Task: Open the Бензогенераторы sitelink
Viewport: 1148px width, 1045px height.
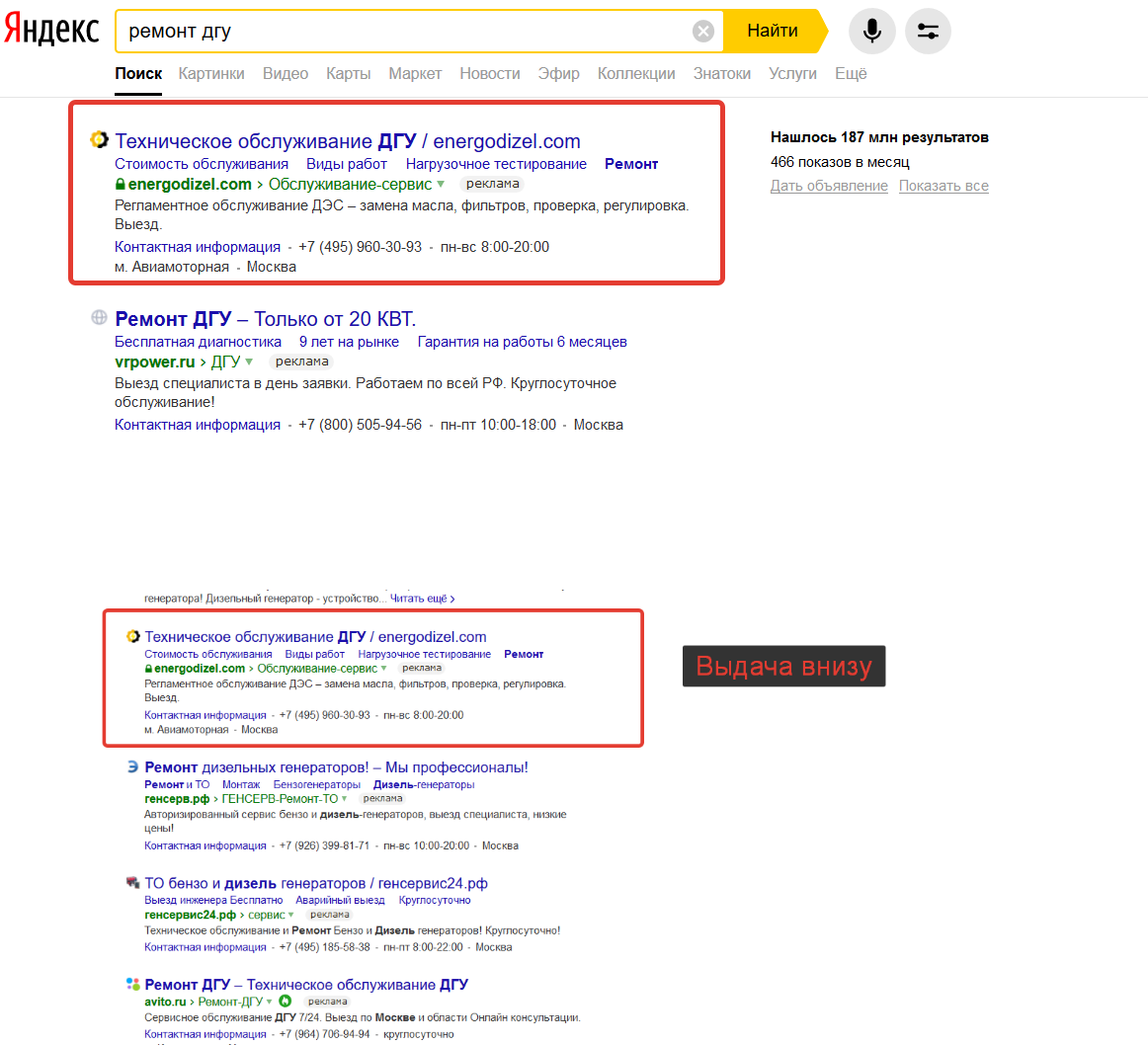Action: (317, 784)
